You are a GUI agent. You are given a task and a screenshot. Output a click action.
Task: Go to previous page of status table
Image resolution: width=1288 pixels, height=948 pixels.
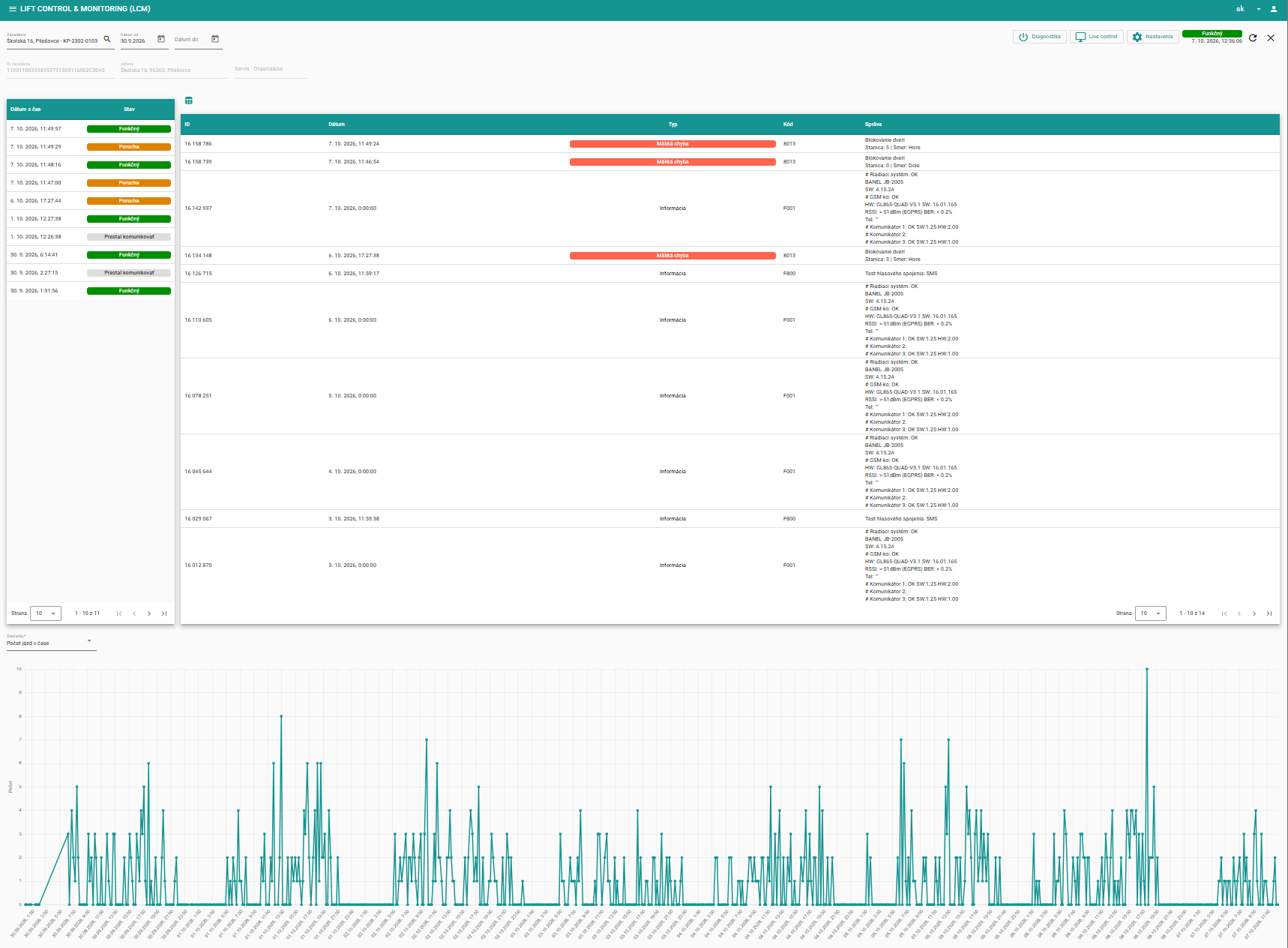(134, 613)
